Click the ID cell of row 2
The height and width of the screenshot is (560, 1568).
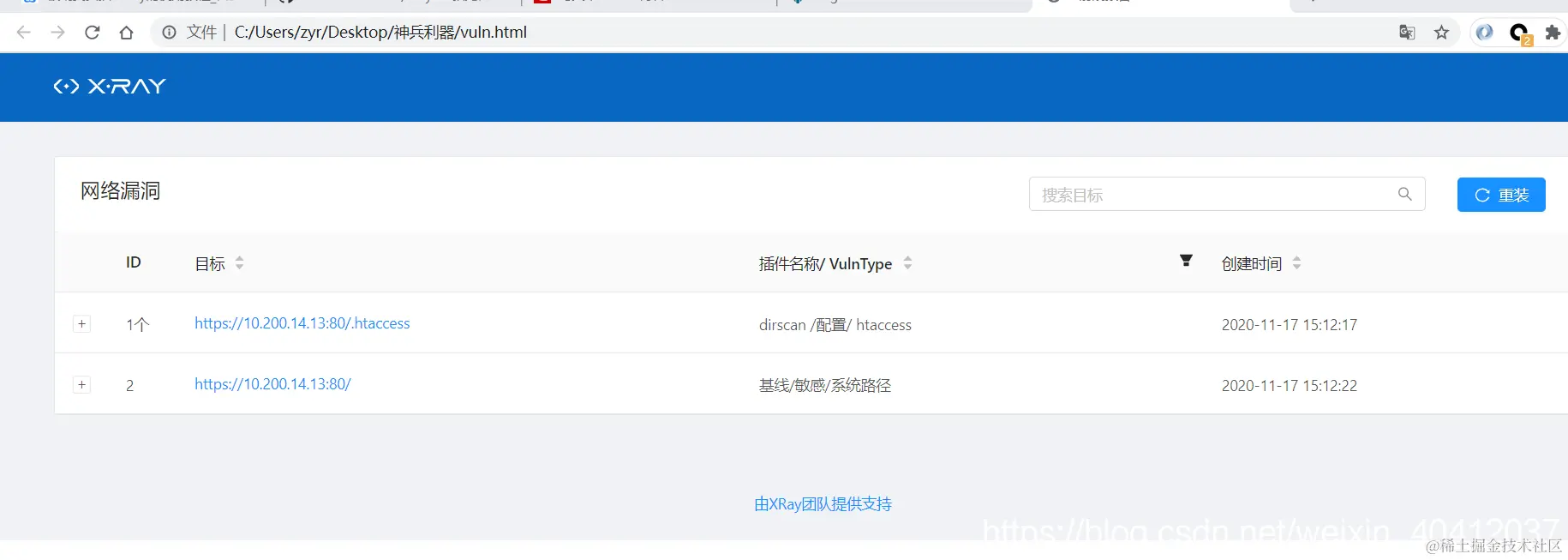[x=130, y=386]
